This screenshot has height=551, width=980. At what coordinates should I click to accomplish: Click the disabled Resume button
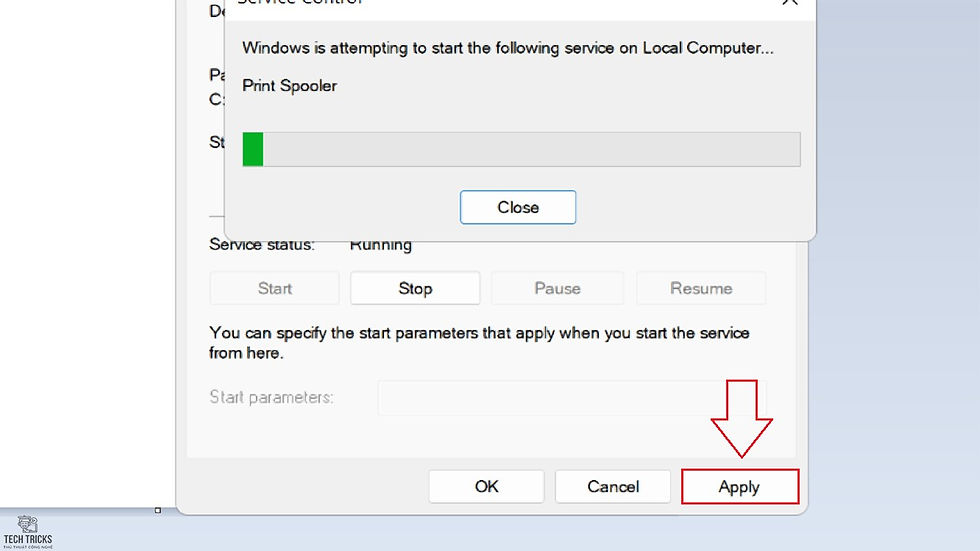point(701,288)
